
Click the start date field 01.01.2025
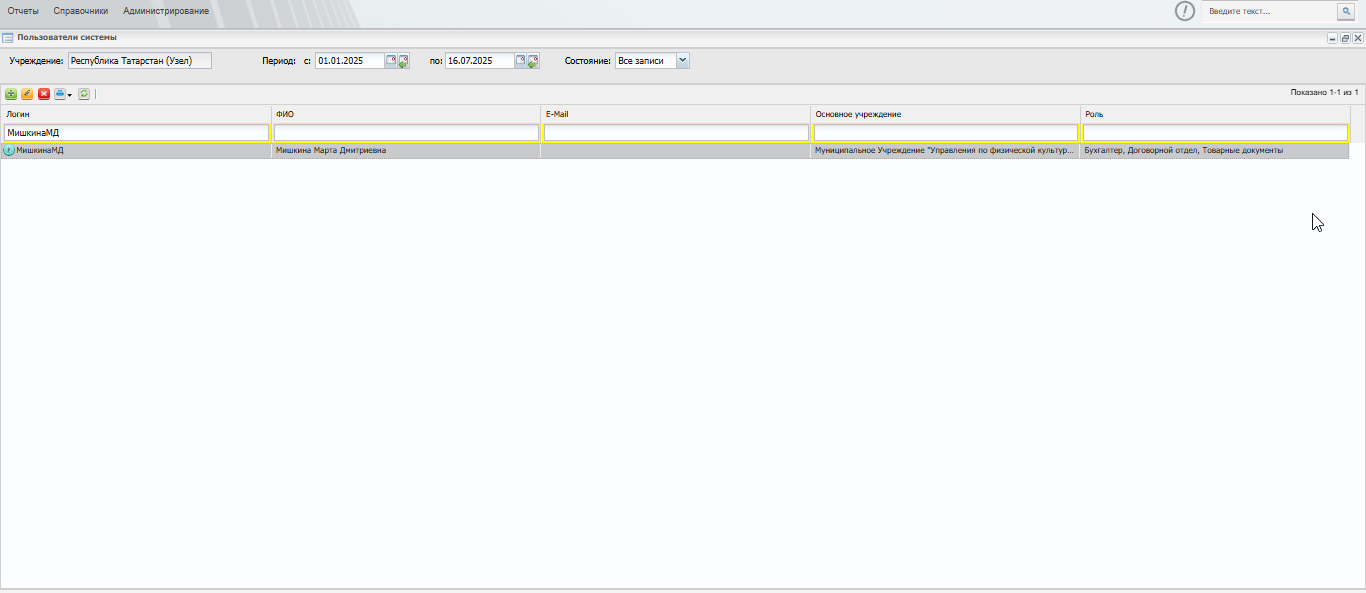[350, 60]
